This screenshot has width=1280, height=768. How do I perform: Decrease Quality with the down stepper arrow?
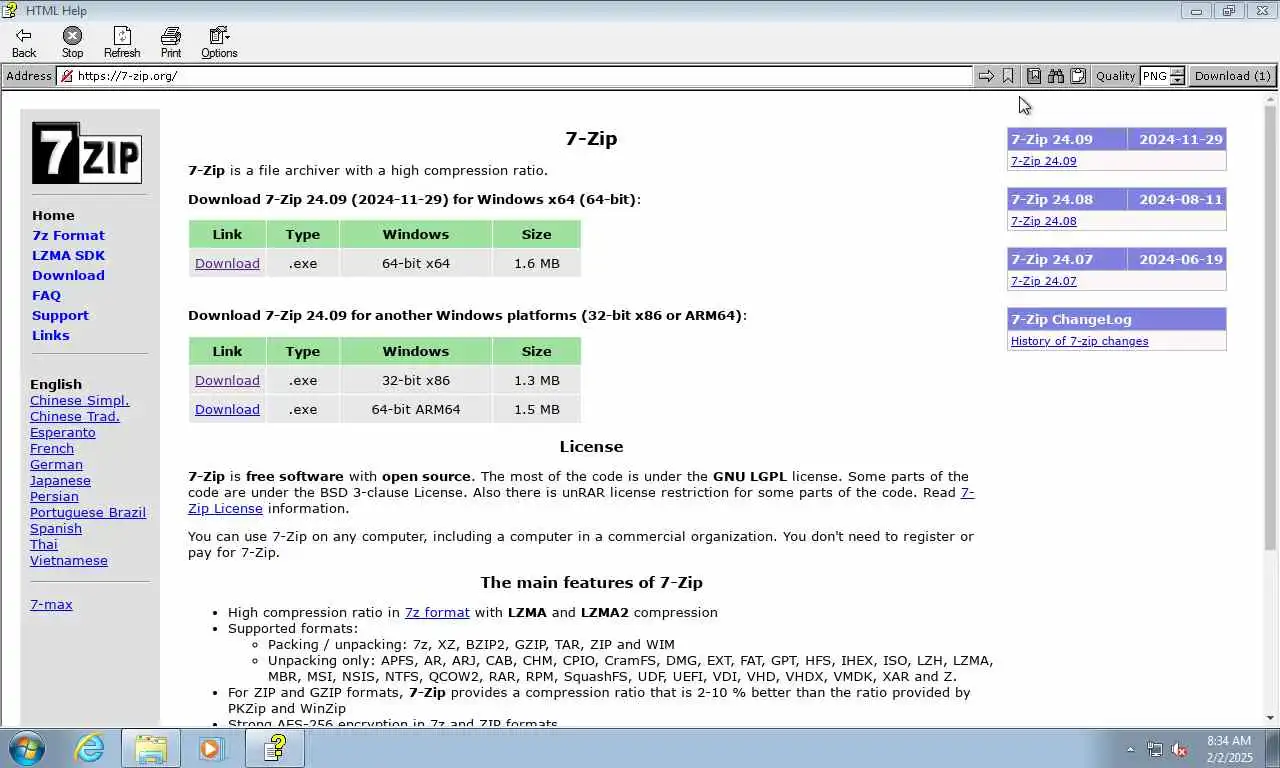(x=1177, y=81)
